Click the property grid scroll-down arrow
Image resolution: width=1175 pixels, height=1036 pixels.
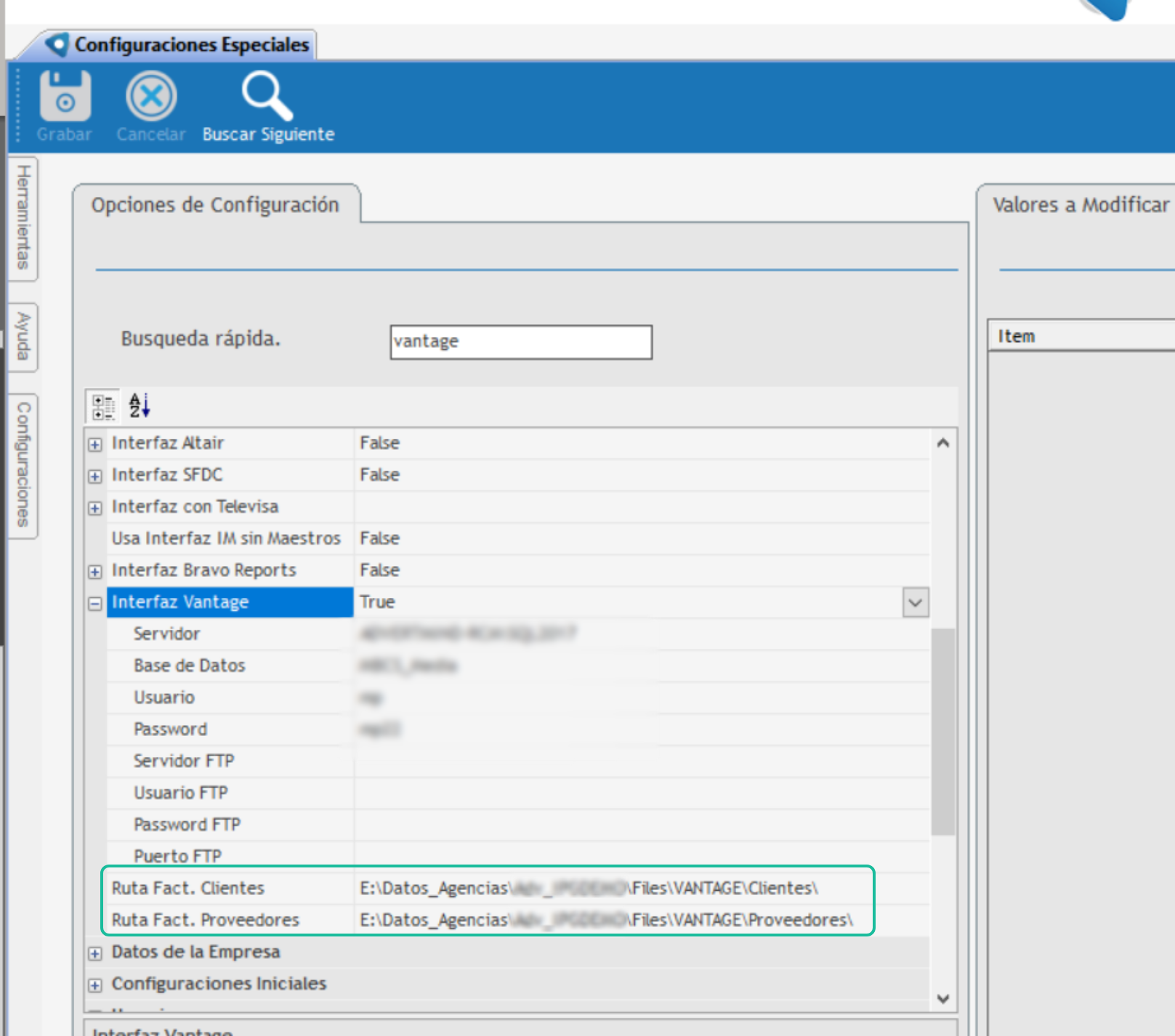[x=943, y=998]
